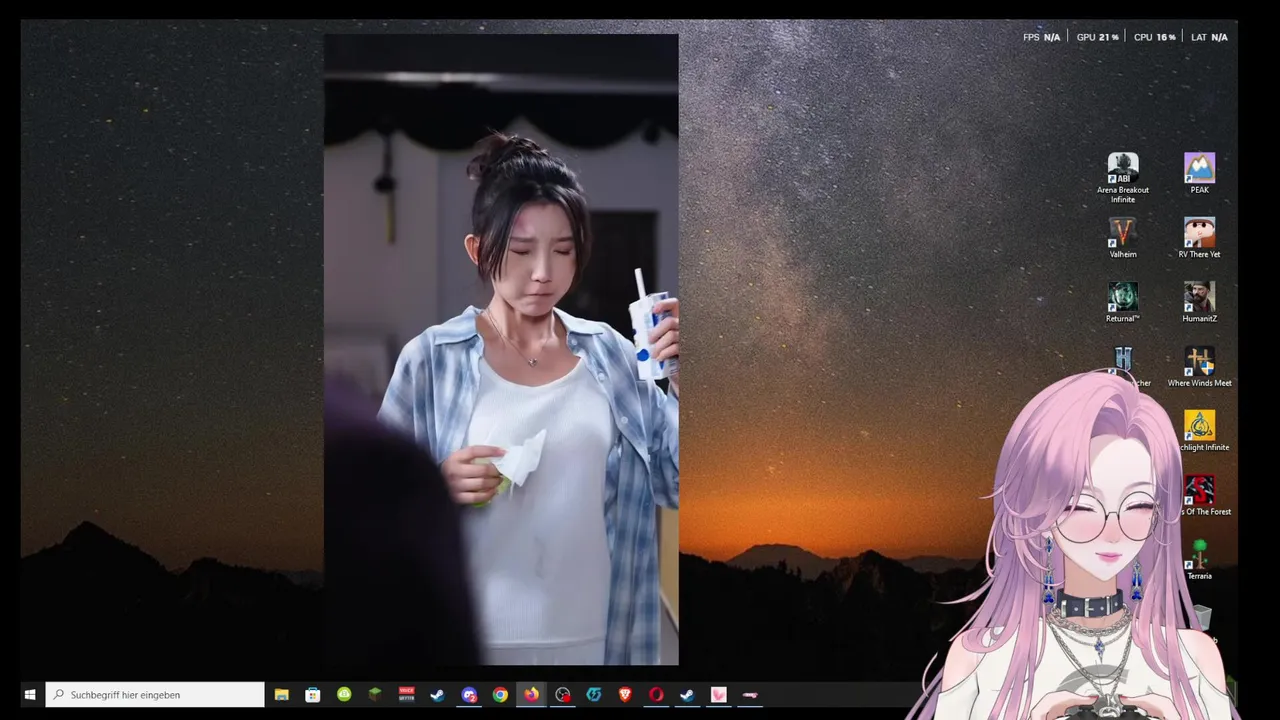Select the HumanitZ desktop icon
This screenshot has width=1280, height=720.
click(1199, 302)
